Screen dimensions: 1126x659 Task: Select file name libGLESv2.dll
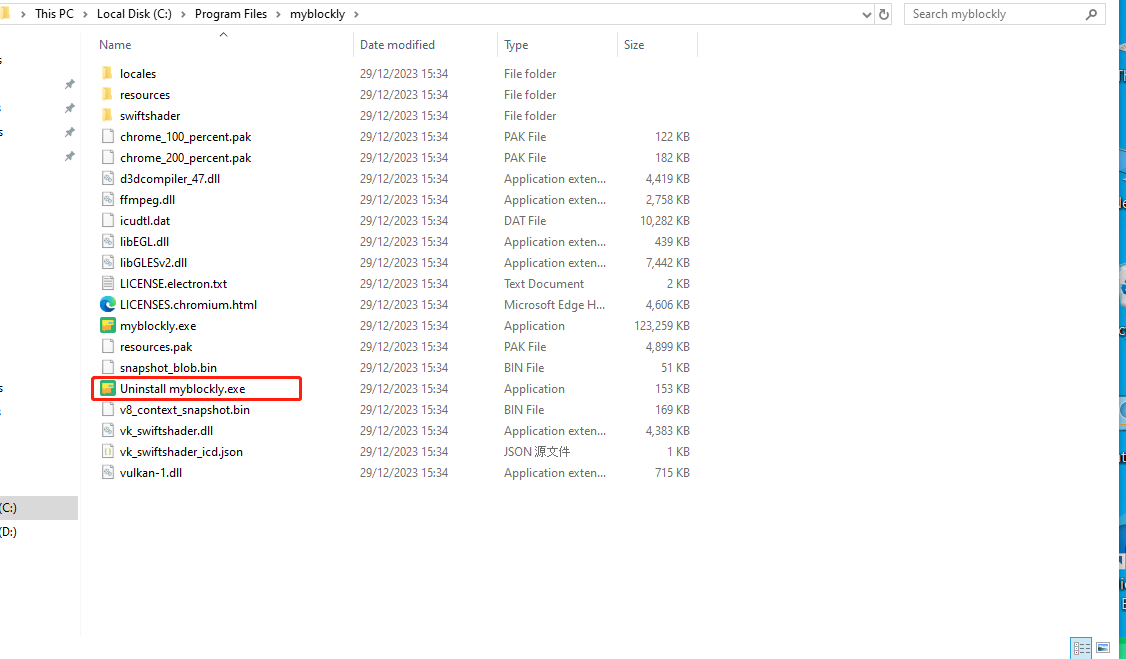(154, 263)
